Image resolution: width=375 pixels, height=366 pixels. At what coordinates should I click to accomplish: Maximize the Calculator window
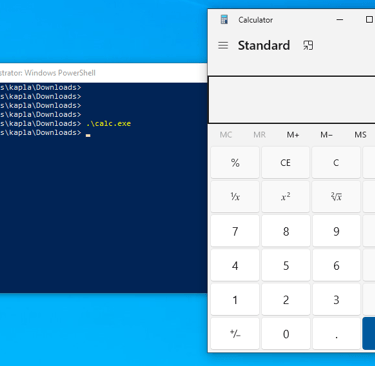(x=369, y=20)
